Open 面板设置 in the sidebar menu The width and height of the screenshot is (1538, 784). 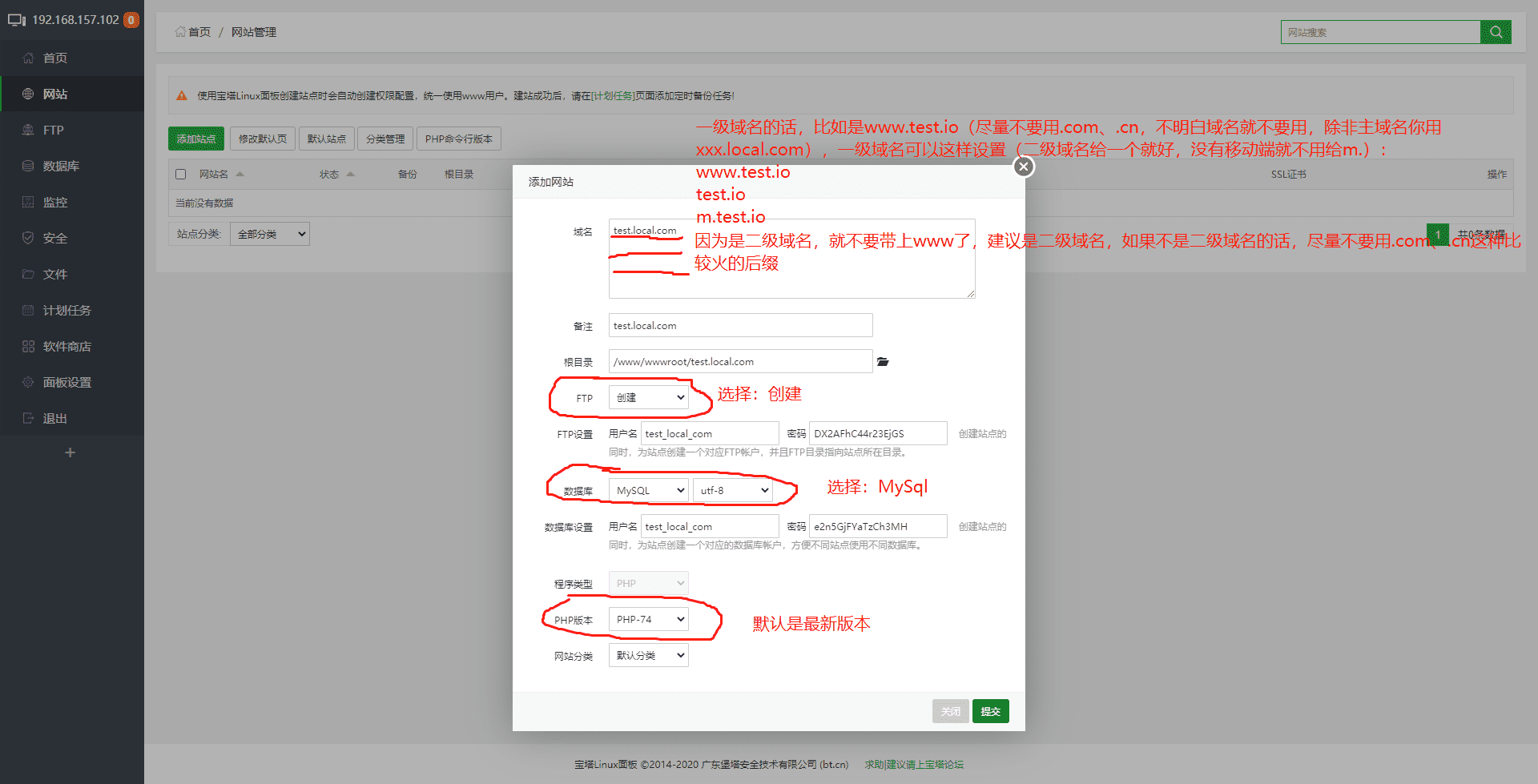(x=67, y=382)
